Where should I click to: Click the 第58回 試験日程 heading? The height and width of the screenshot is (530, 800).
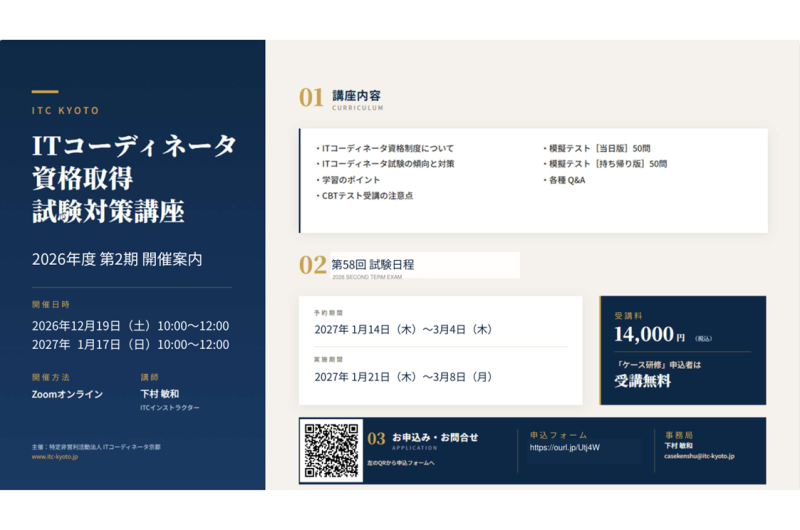point(373,264)
